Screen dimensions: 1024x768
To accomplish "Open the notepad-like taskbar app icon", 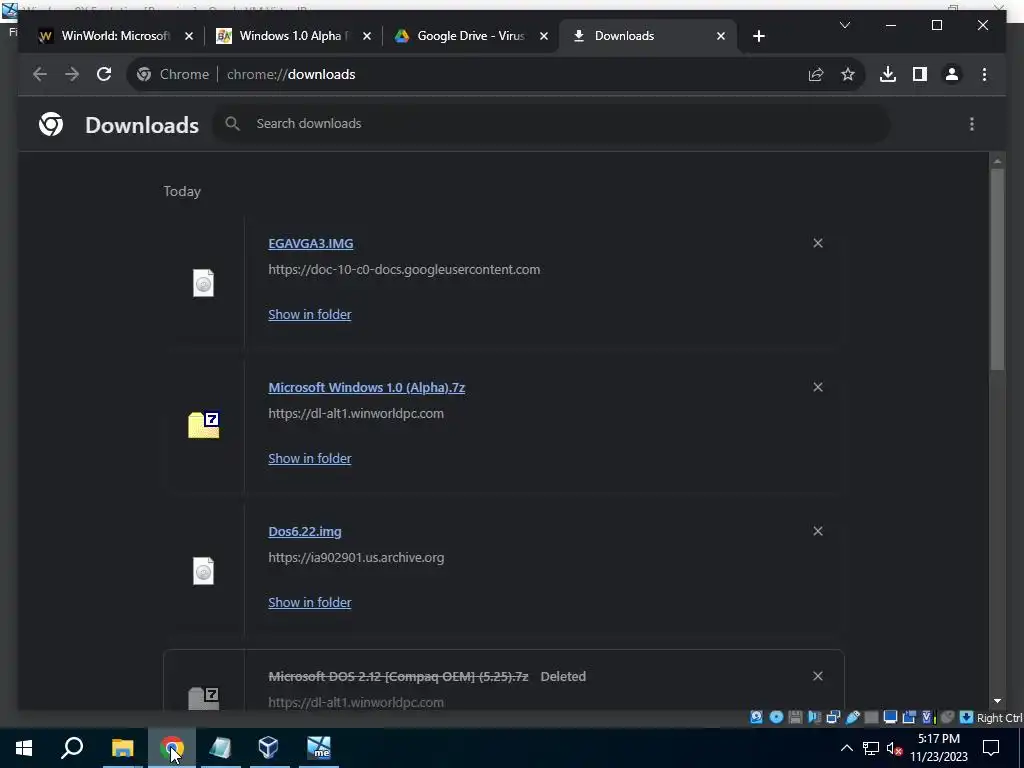I will click(x=220, y=748).
